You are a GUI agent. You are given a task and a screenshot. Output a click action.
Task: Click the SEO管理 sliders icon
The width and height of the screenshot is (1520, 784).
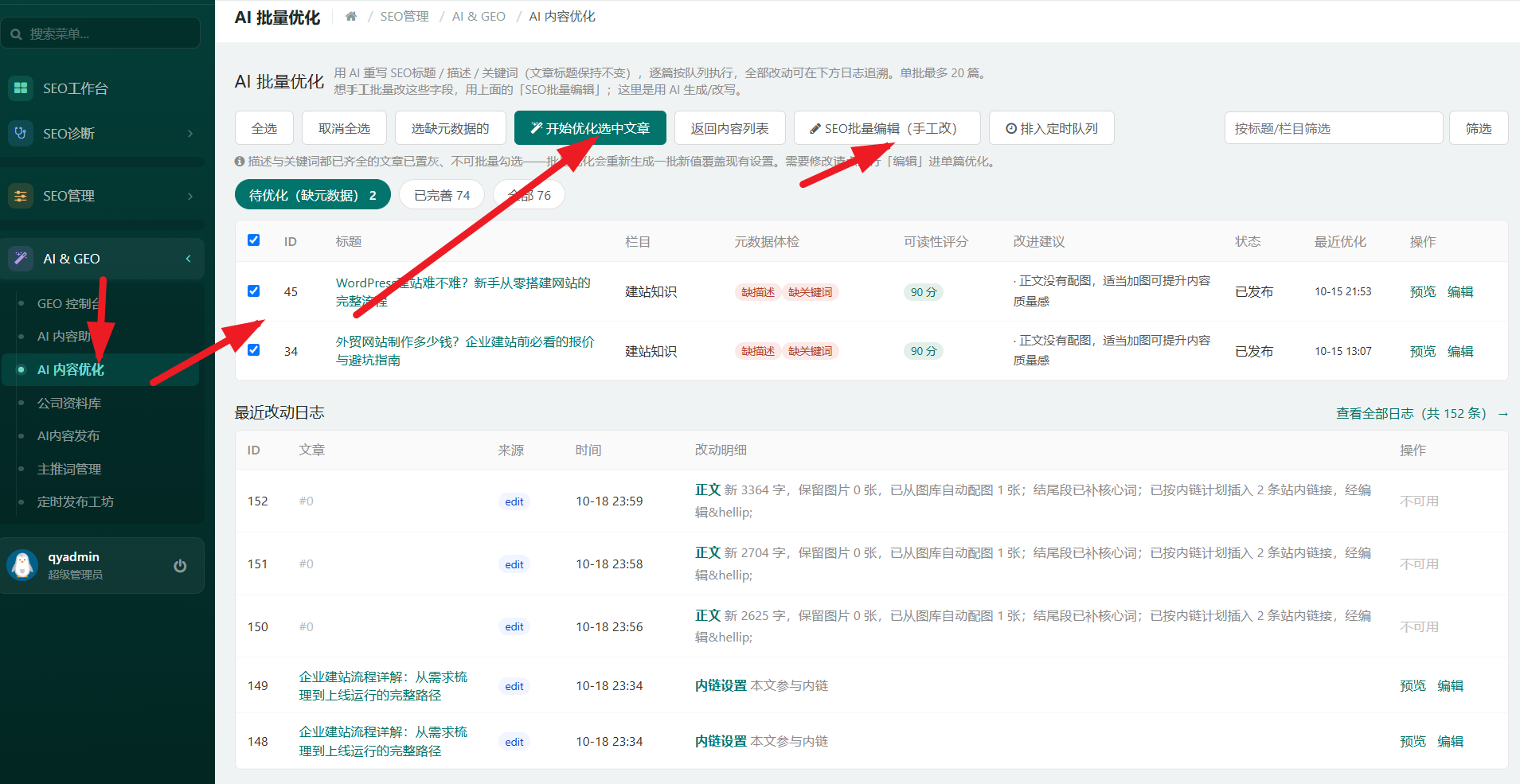point(21,196)
